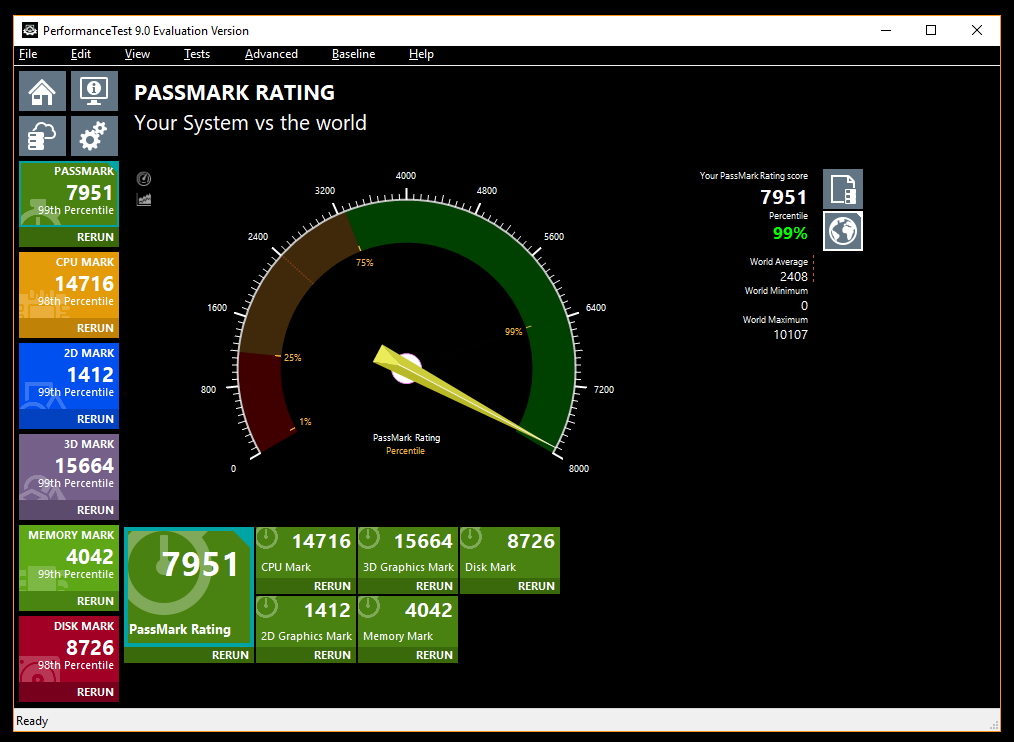Click the 99% percentile value in green
1014x742 pixels.
pyautogui.click(x=790, y=234)
